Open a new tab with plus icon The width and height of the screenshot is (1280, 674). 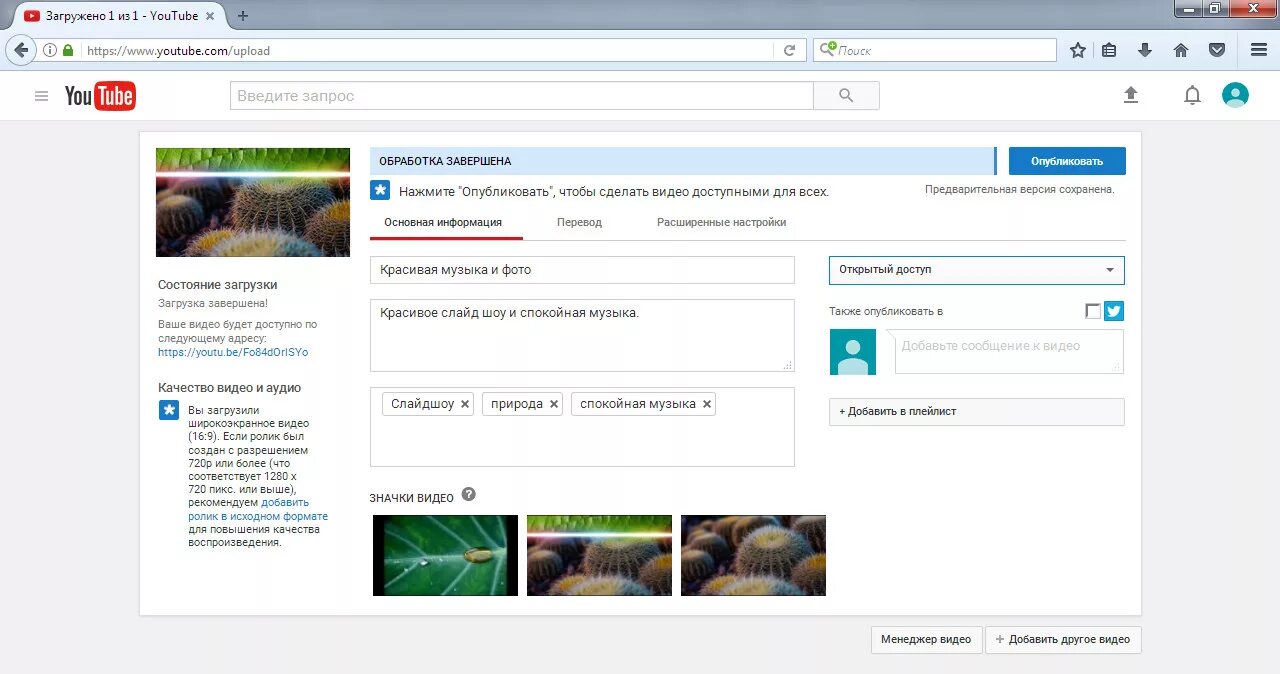pos(242,15)
